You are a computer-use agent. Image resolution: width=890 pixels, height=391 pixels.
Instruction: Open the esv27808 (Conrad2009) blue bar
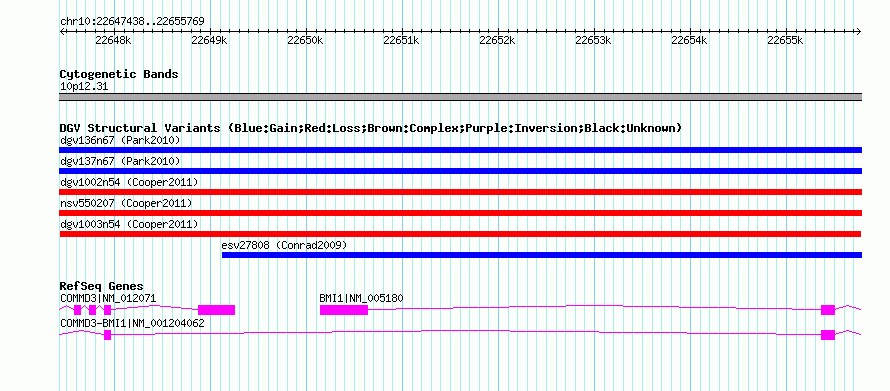542,255
